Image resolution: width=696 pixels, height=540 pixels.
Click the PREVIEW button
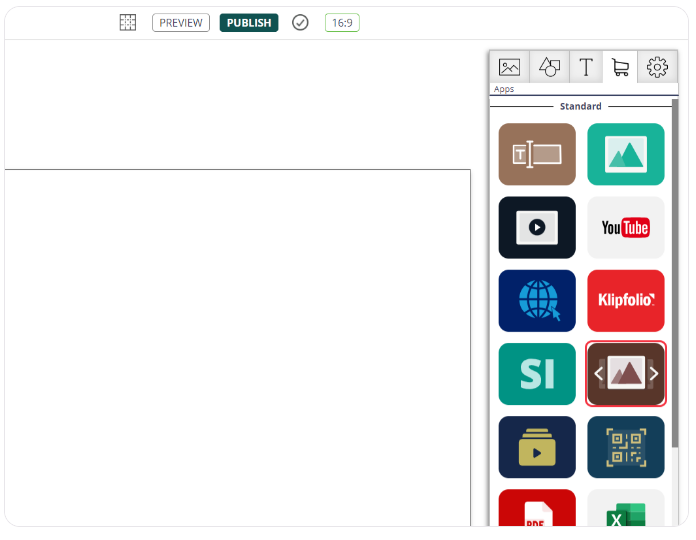tap(181, 23)
